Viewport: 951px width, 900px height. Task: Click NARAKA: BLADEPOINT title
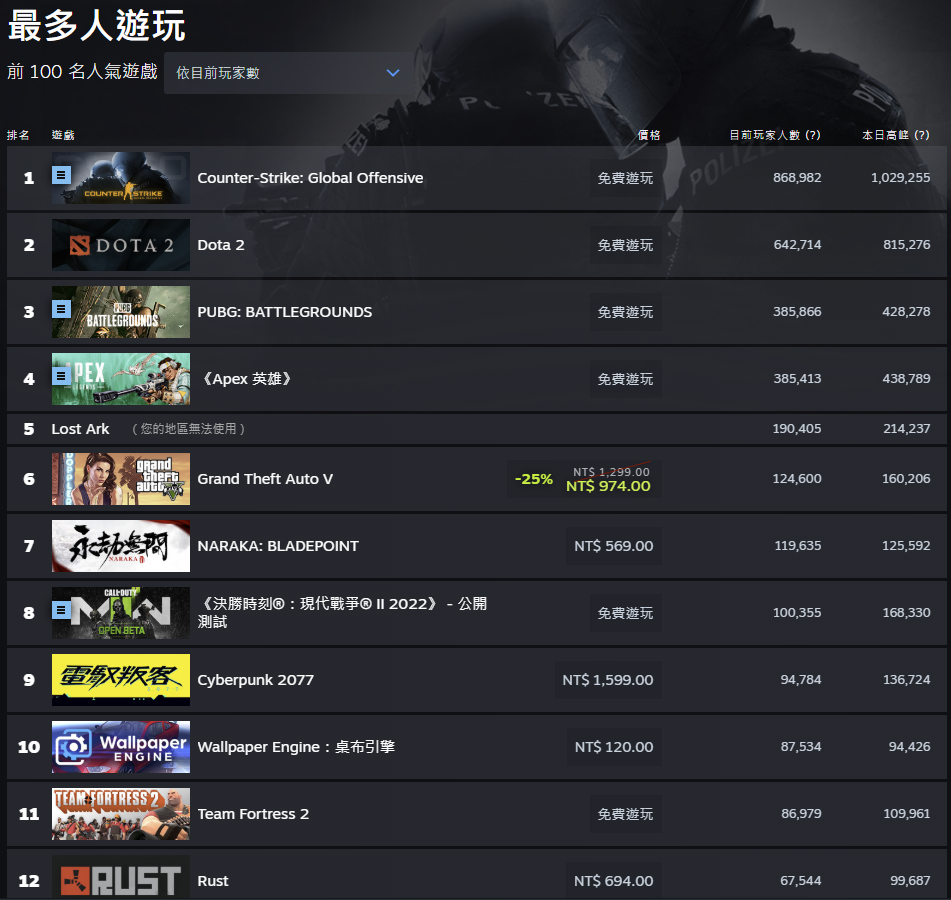click(x=278, y=546)
